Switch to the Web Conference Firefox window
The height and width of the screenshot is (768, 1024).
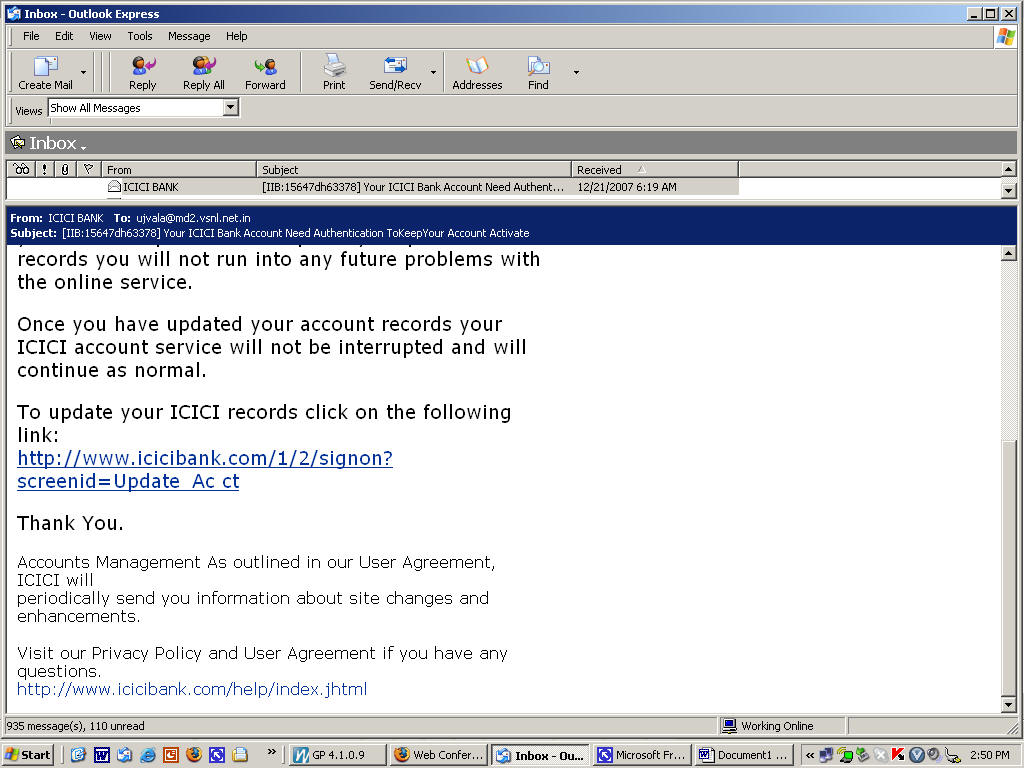(x=440, y=755)
